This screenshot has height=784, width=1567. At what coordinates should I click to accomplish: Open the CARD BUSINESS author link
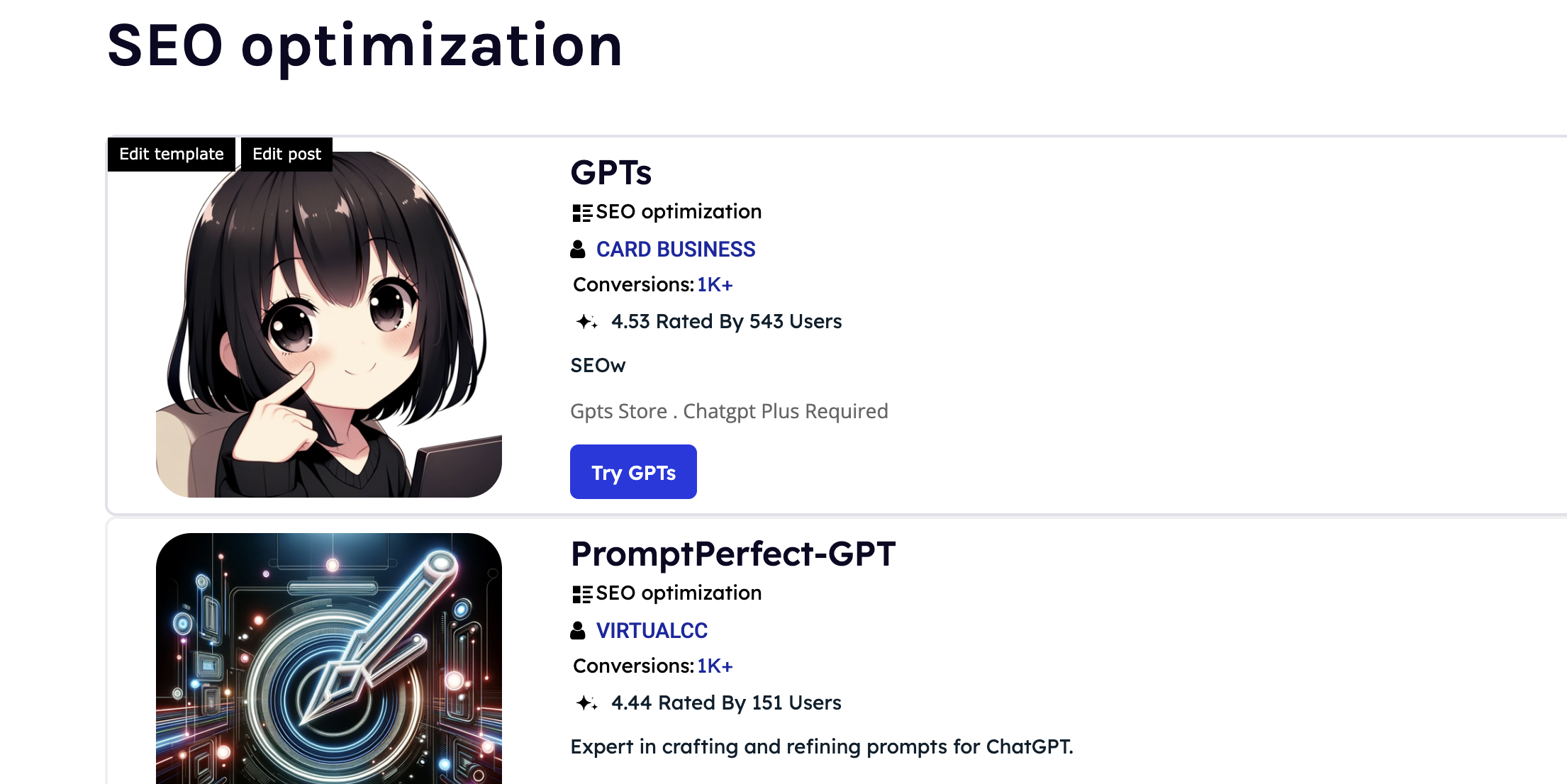pyautogui.click(x=675, y=250)
